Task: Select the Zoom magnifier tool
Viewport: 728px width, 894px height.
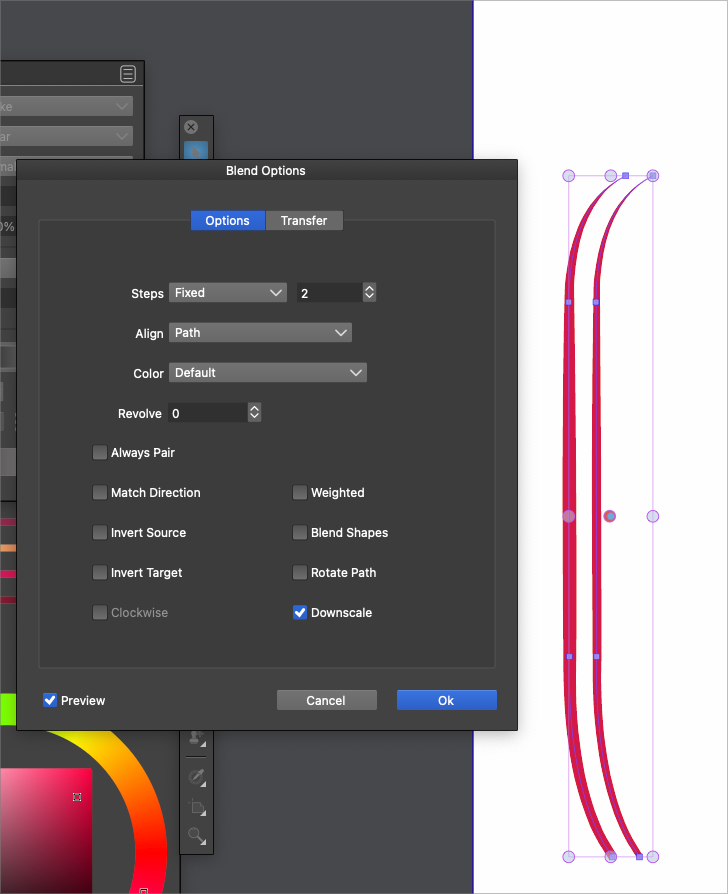Action: coord(196,836)
